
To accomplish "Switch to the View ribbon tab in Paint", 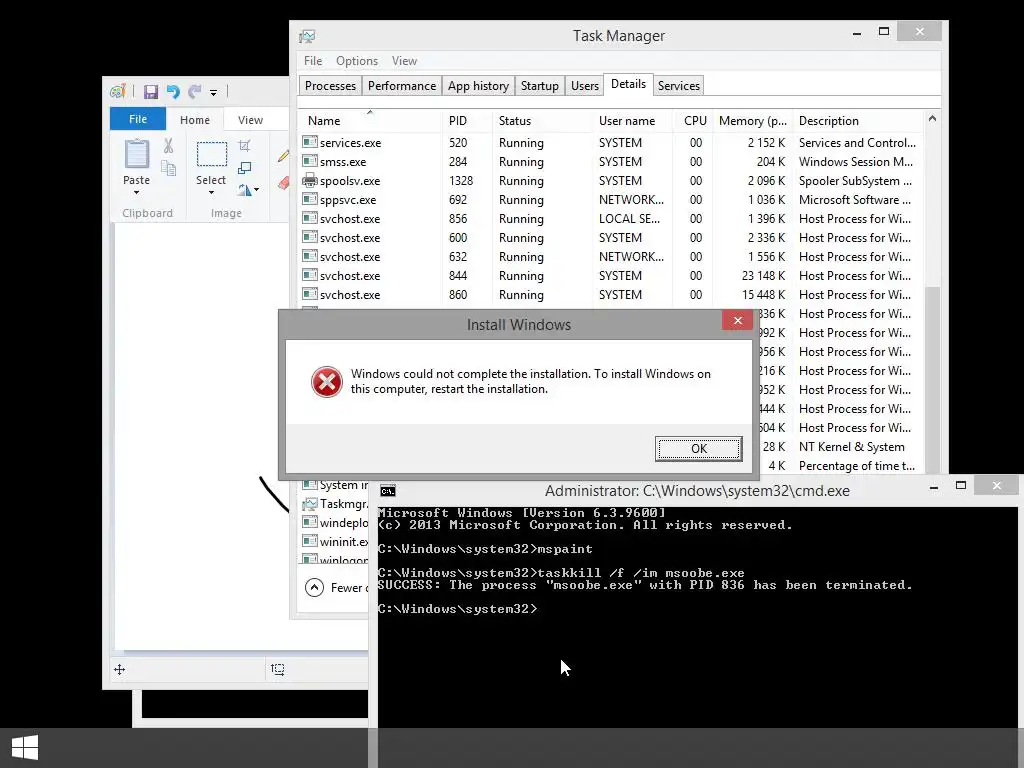I will [x=250, y=120].
